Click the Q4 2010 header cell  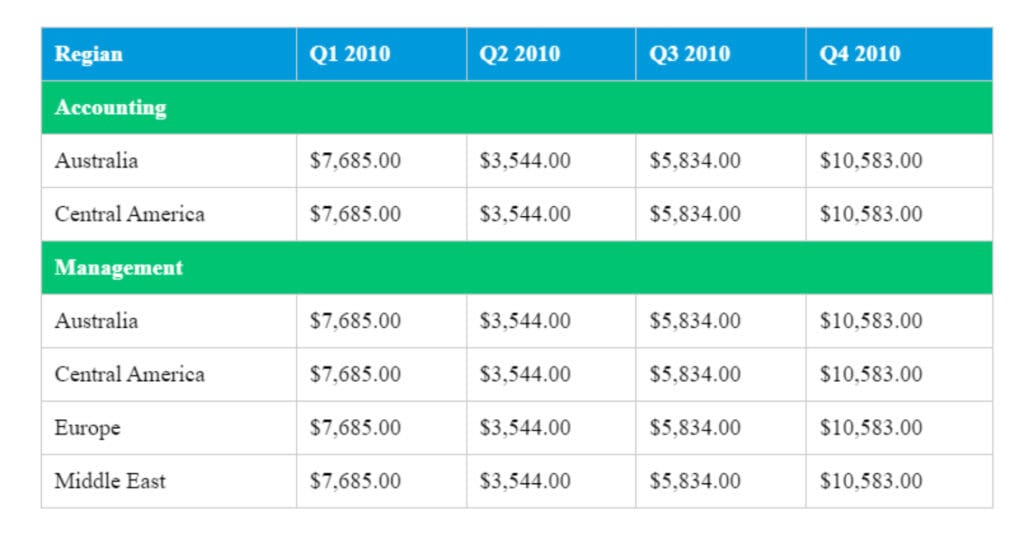[899, 54]
